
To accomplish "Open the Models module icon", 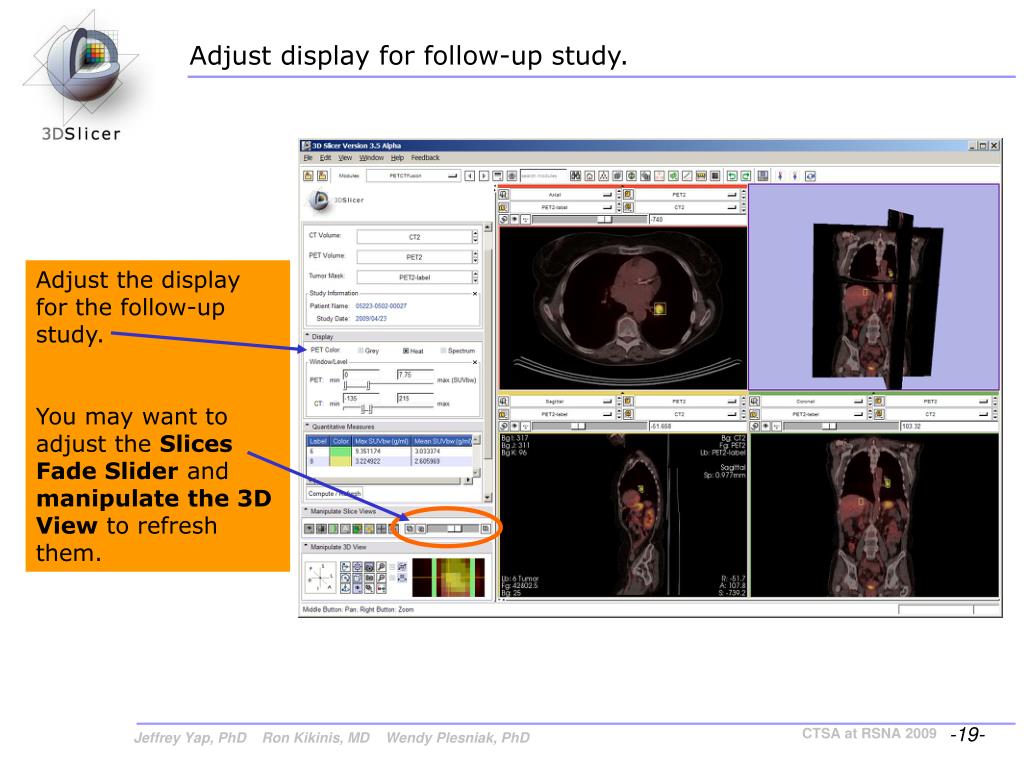I will (x=632, y=176).
